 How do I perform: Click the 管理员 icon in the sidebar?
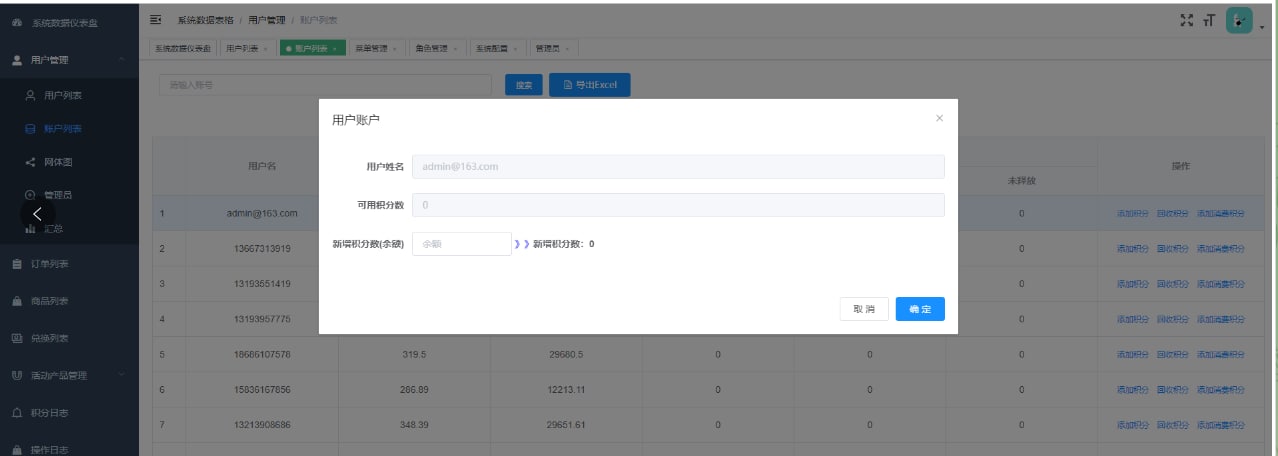coord(30,195)
